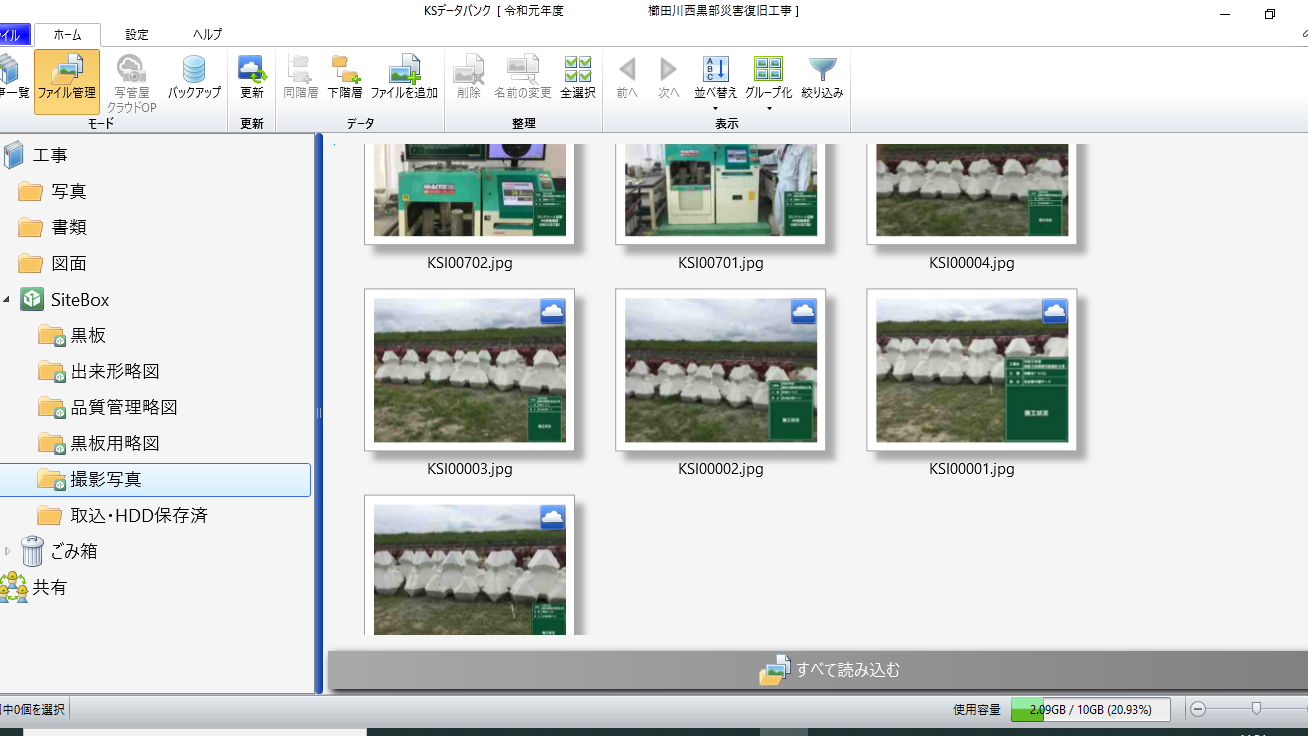Collapse the SiteBox tree node
Screen dimensions: 1308x736
(x=7, y=300)
